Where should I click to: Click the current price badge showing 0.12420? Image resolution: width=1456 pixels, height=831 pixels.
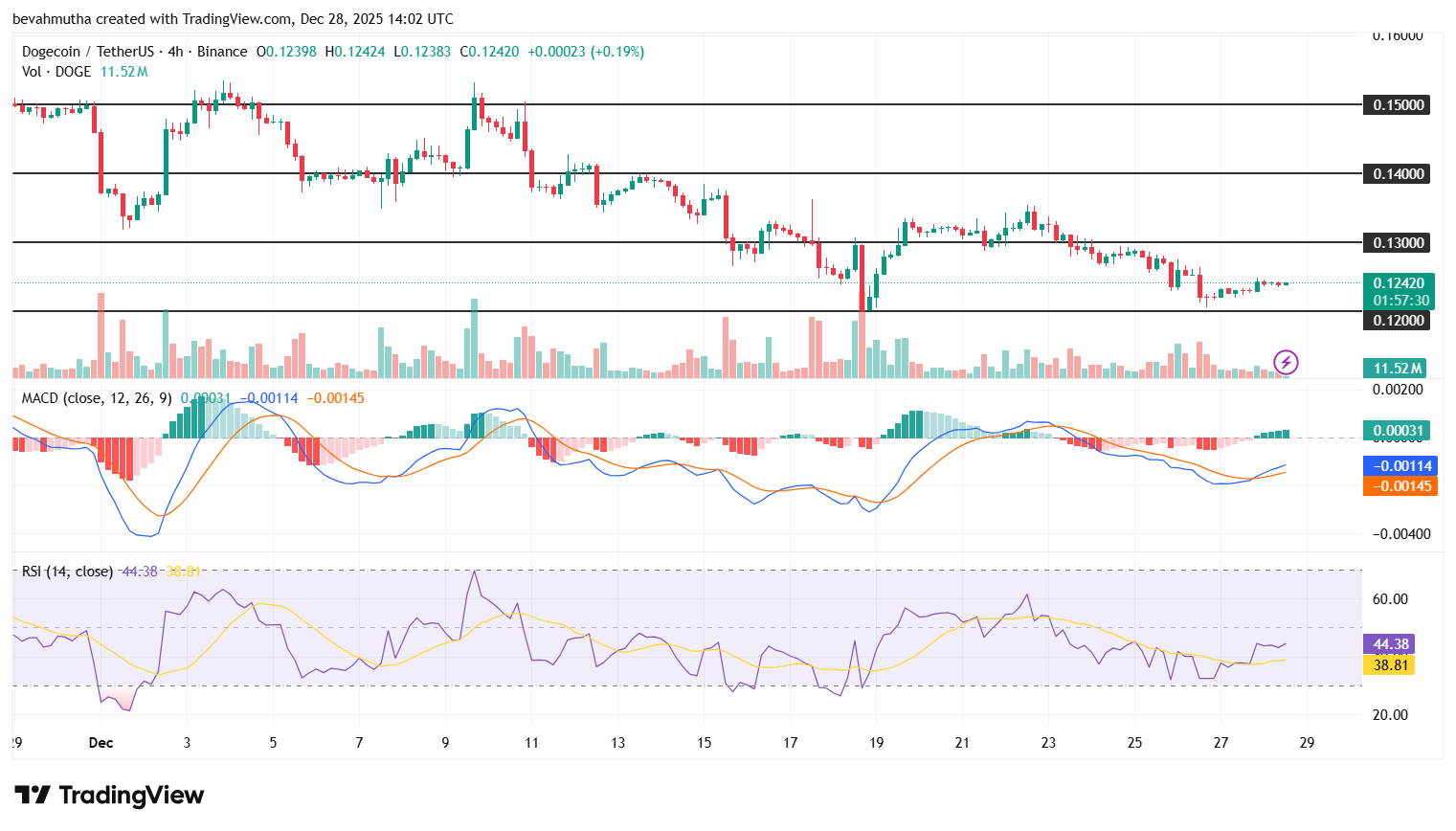pos(1397,283)
